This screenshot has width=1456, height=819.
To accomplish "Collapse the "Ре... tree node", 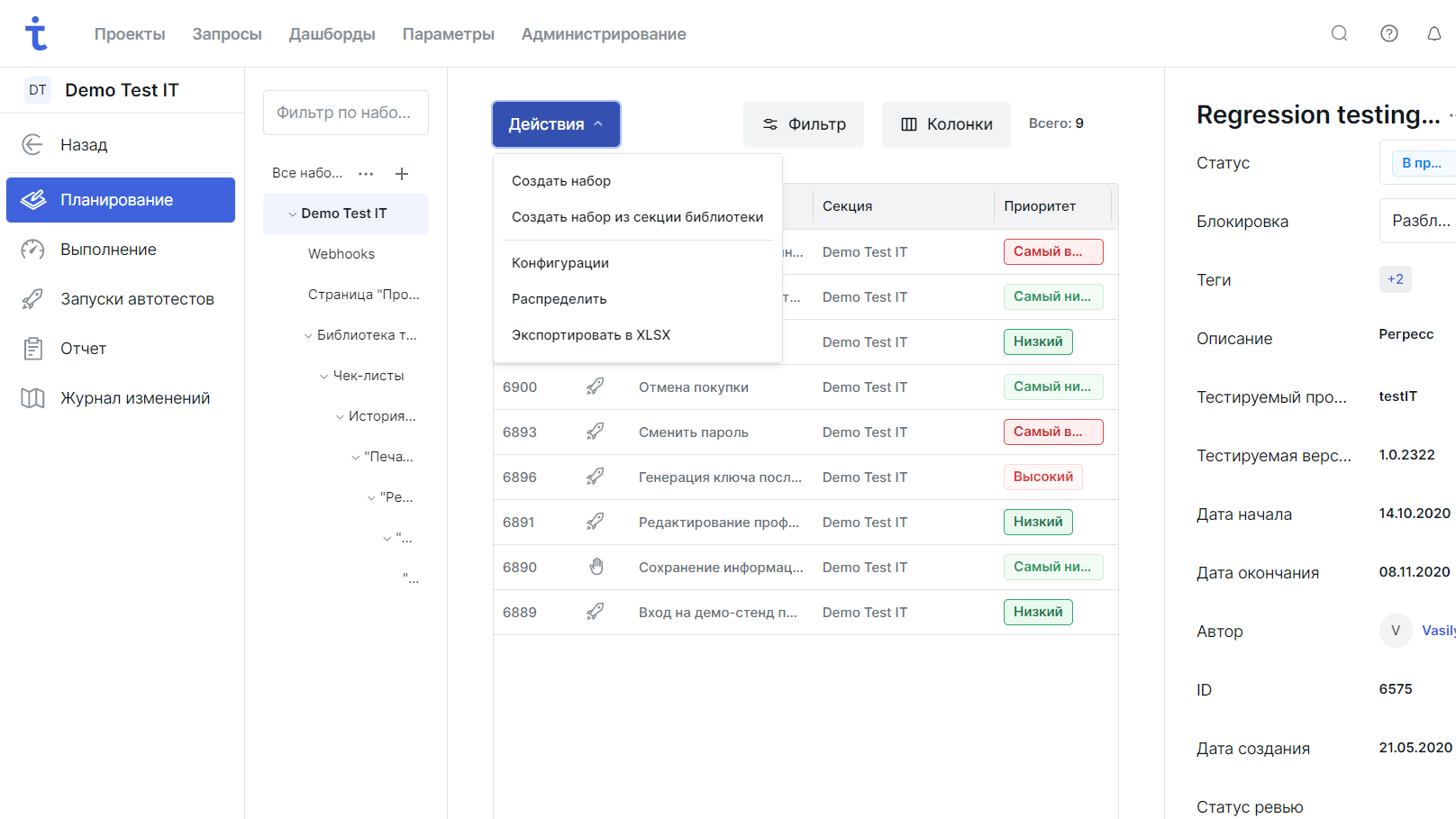I will [371, 498].
